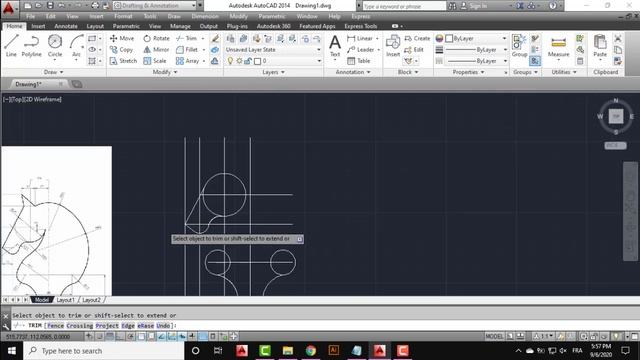Activate the Copy command
The width and height of the screenshot is (640, 360).
click(x=122, y=49)
